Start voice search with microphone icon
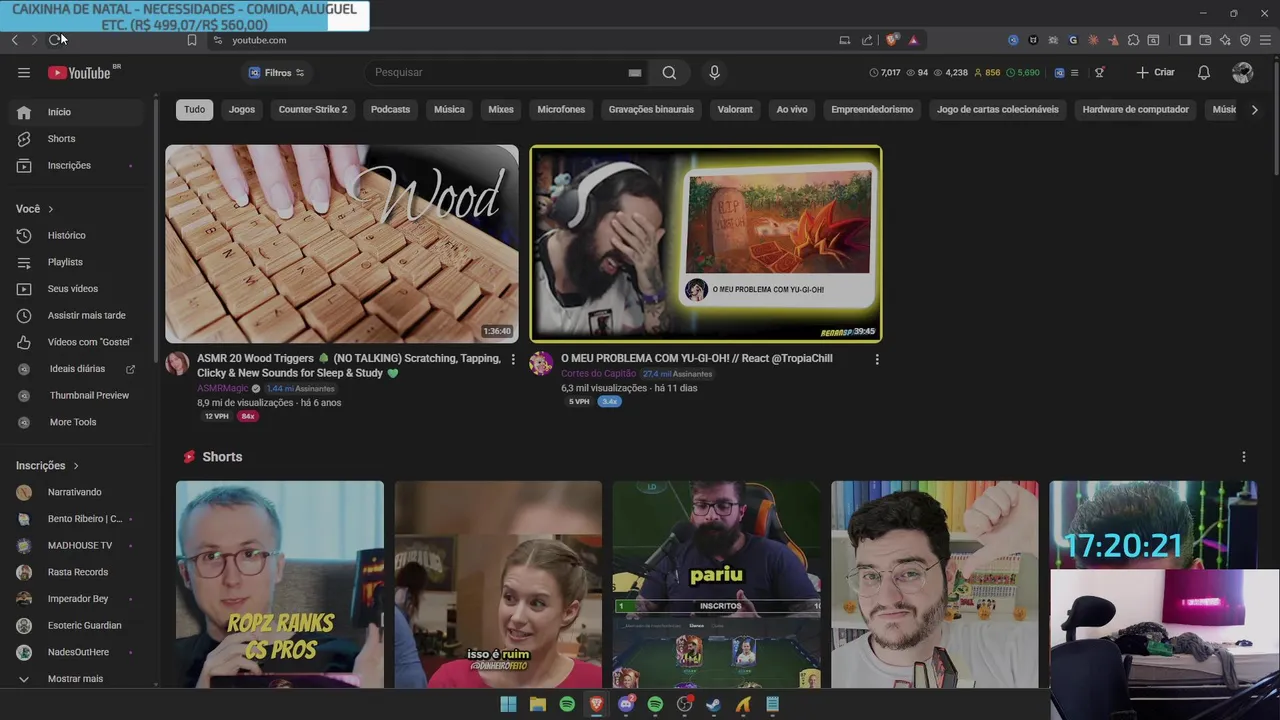Image resolution: width=1280 pixels, height=720 pixels. pos(714,72)
